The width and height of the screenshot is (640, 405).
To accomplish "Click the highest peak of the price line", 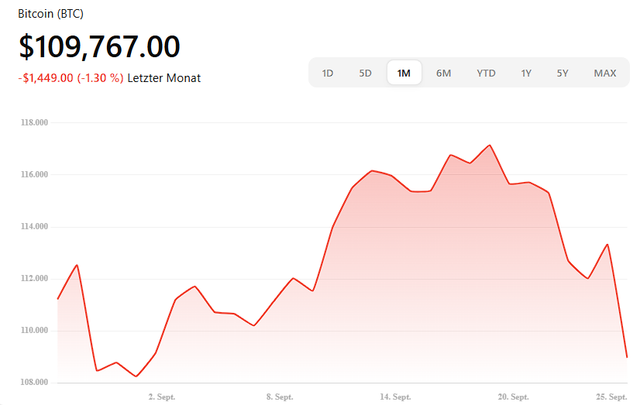I will (490, 145).
